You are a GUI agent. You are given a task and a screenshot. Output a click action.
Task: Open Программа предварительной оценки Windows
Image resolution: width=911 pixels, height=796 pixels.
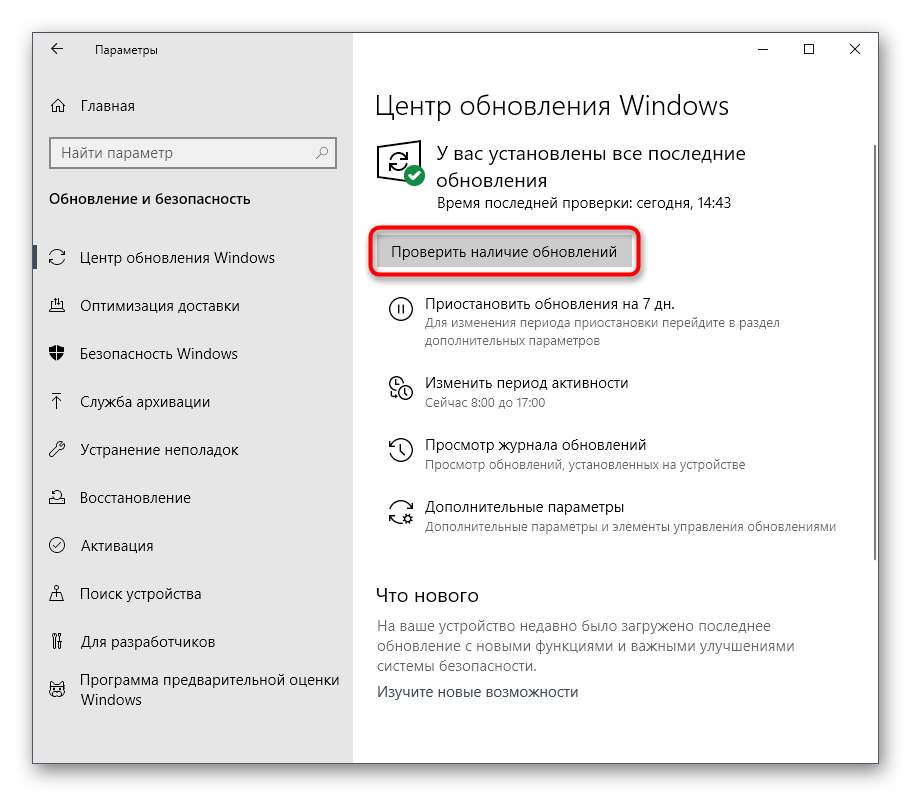[x=209, y=690]
